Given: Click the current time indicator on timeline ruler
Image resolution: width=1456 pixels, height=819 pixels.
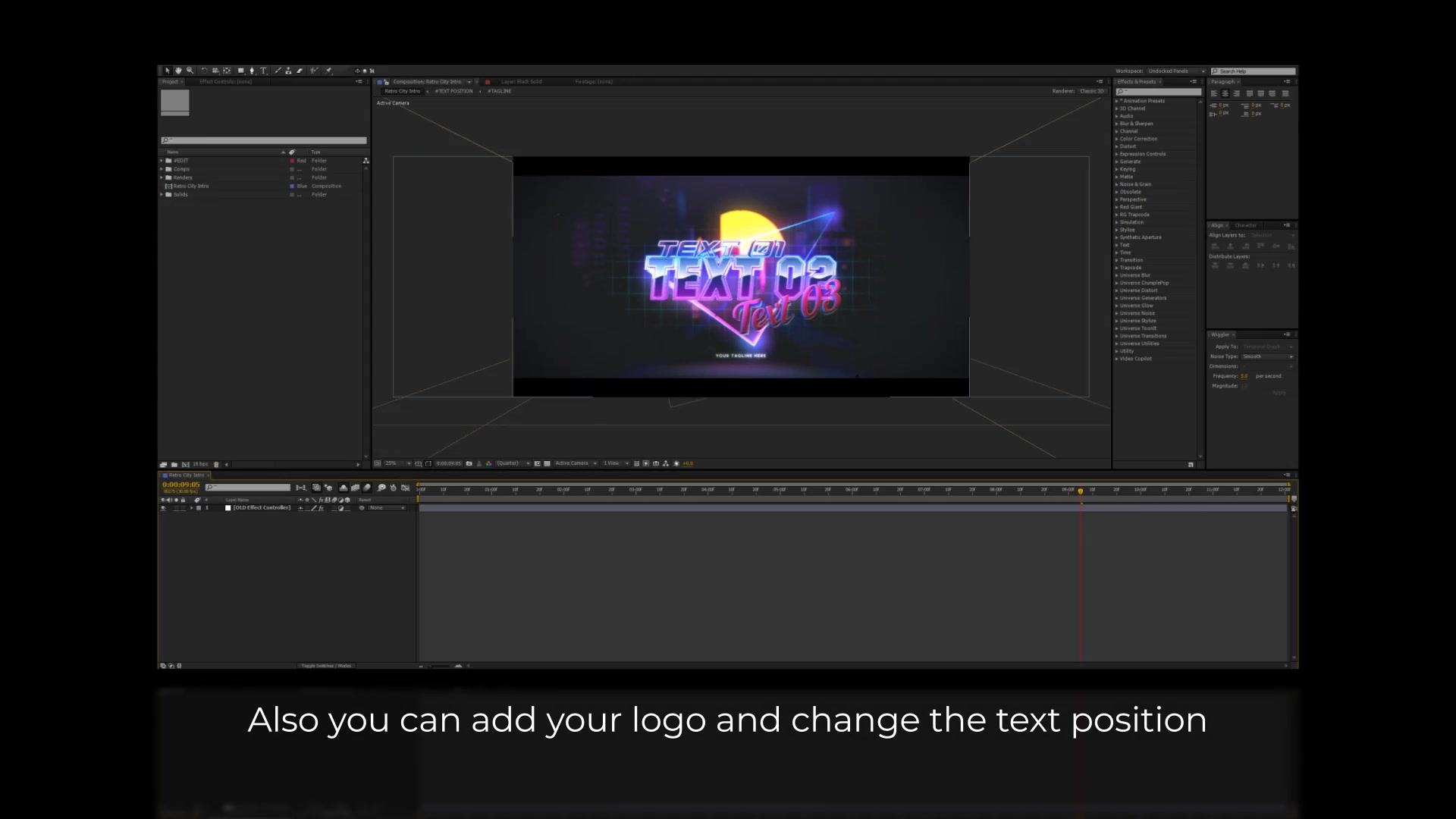Looking at the screenshot, I should pyautogui.click(x=1081, y=491).
